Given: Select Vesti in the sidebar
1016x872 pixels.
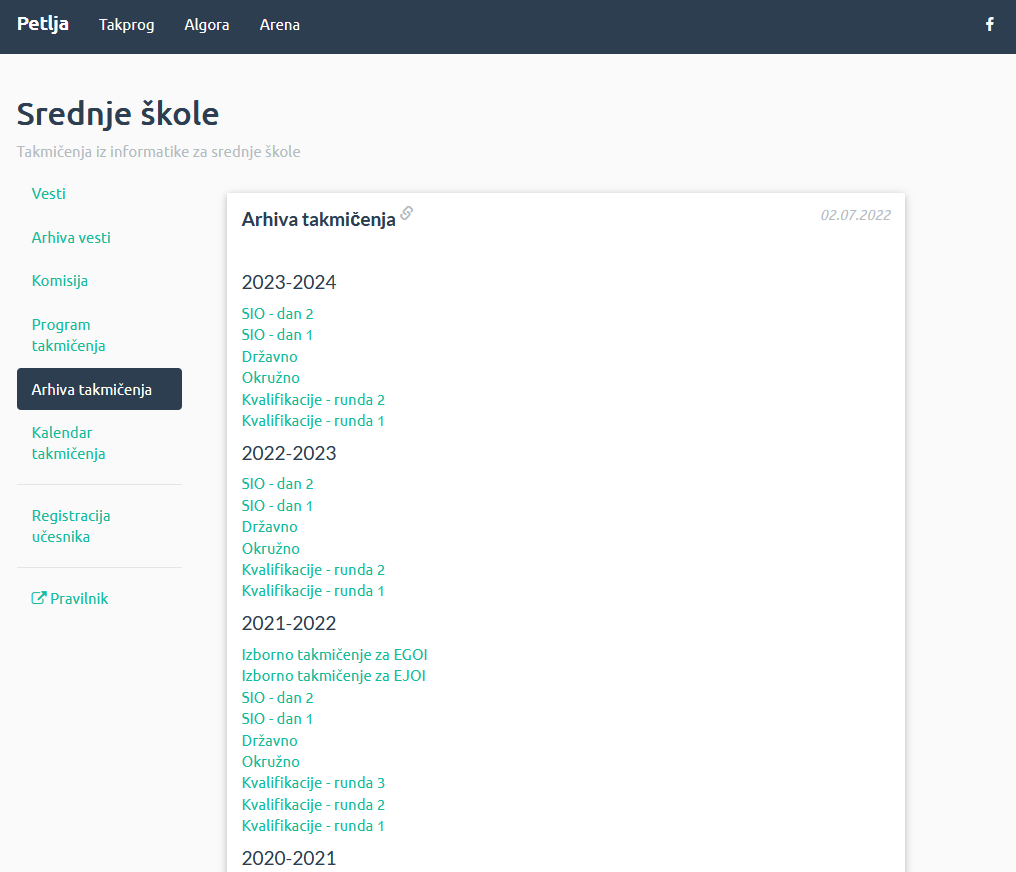Looking at the screenshot, I should tap(49, 194).
